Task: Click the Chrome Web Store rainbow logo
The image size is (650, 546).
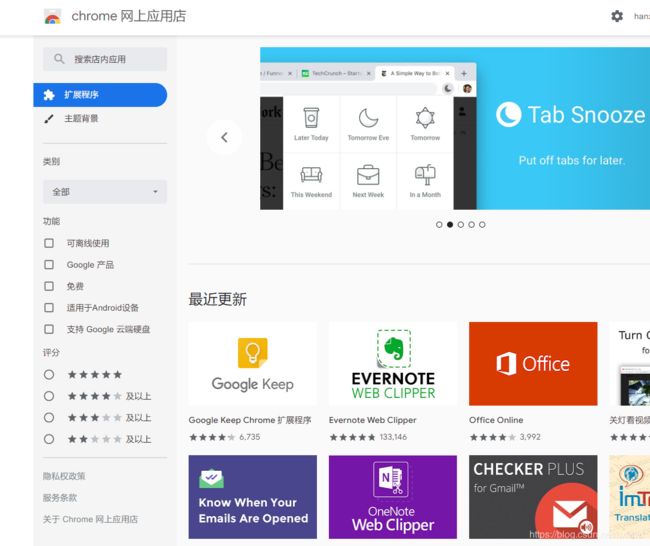Action: pyautogui.click(x=53, y=17)
